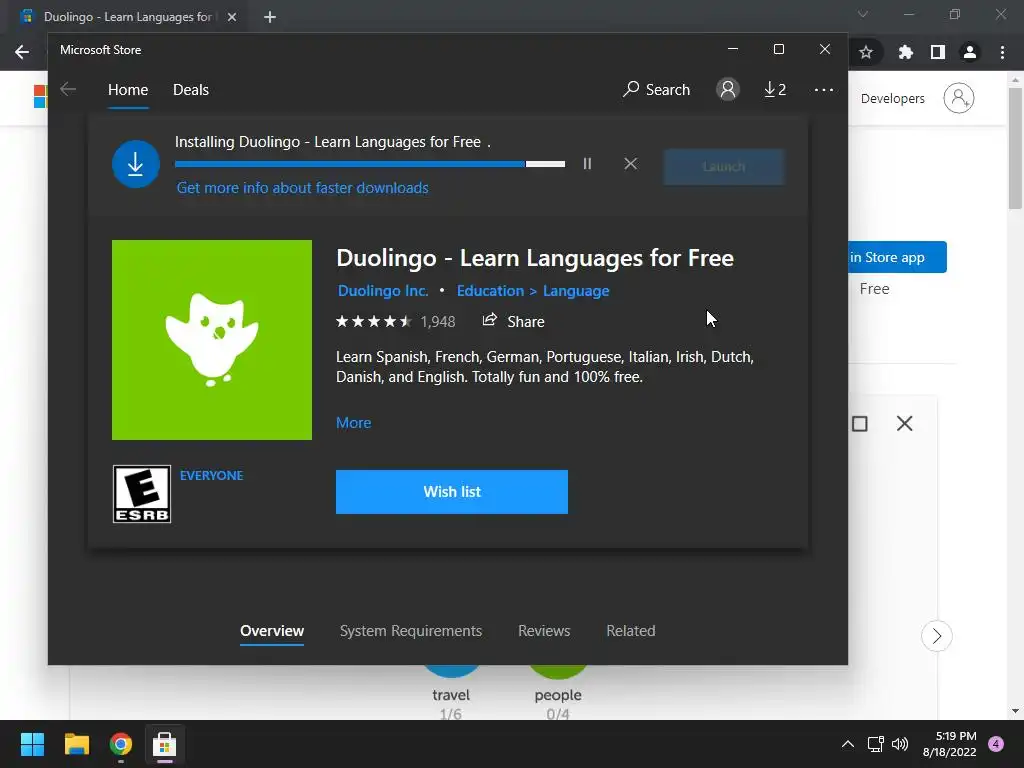
Task: Select the Overview tab
Action: pos(272,631)
